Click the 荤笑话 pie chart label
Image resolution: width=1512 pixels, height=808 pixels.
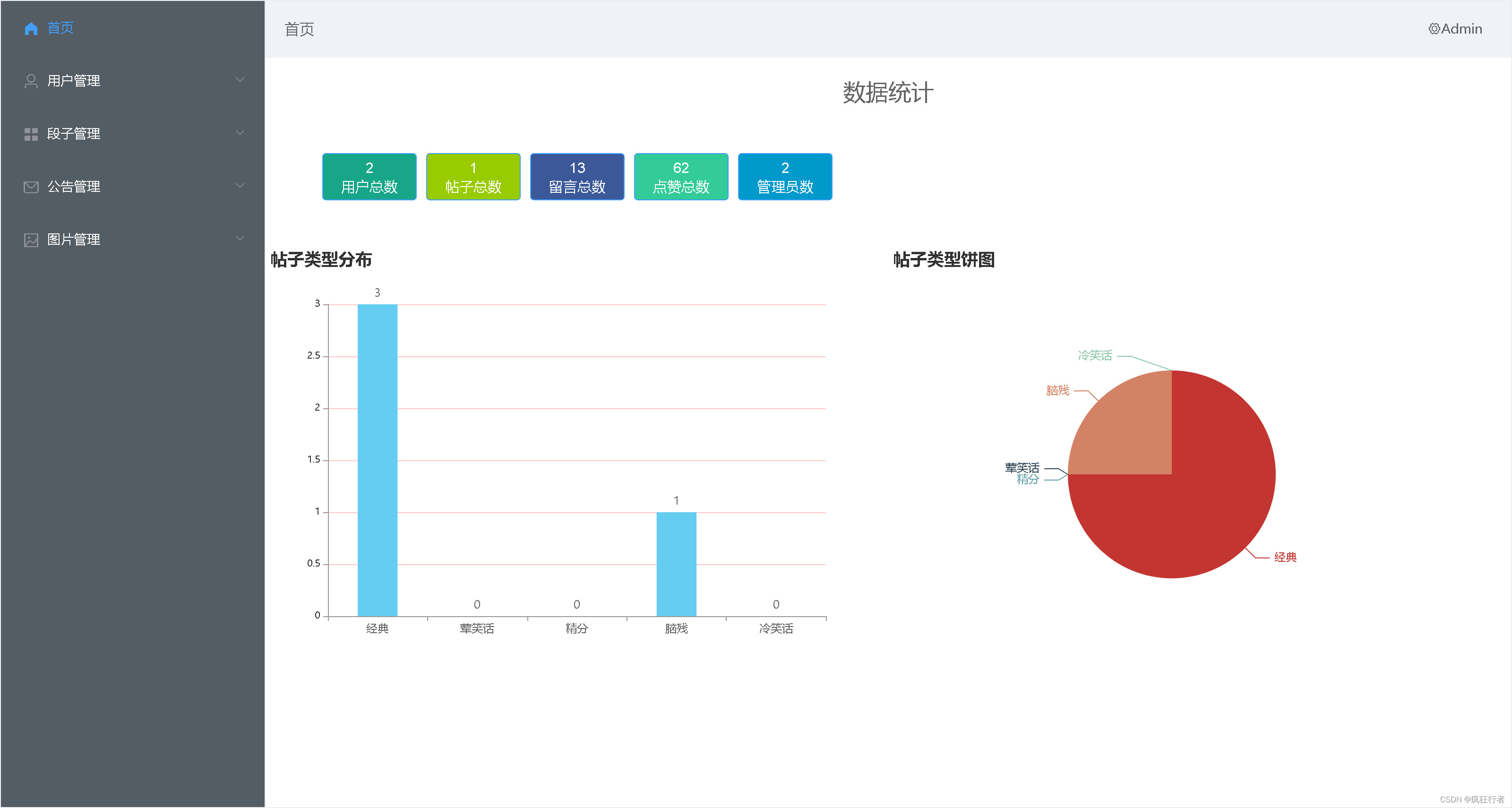(x=1022, y=468)
